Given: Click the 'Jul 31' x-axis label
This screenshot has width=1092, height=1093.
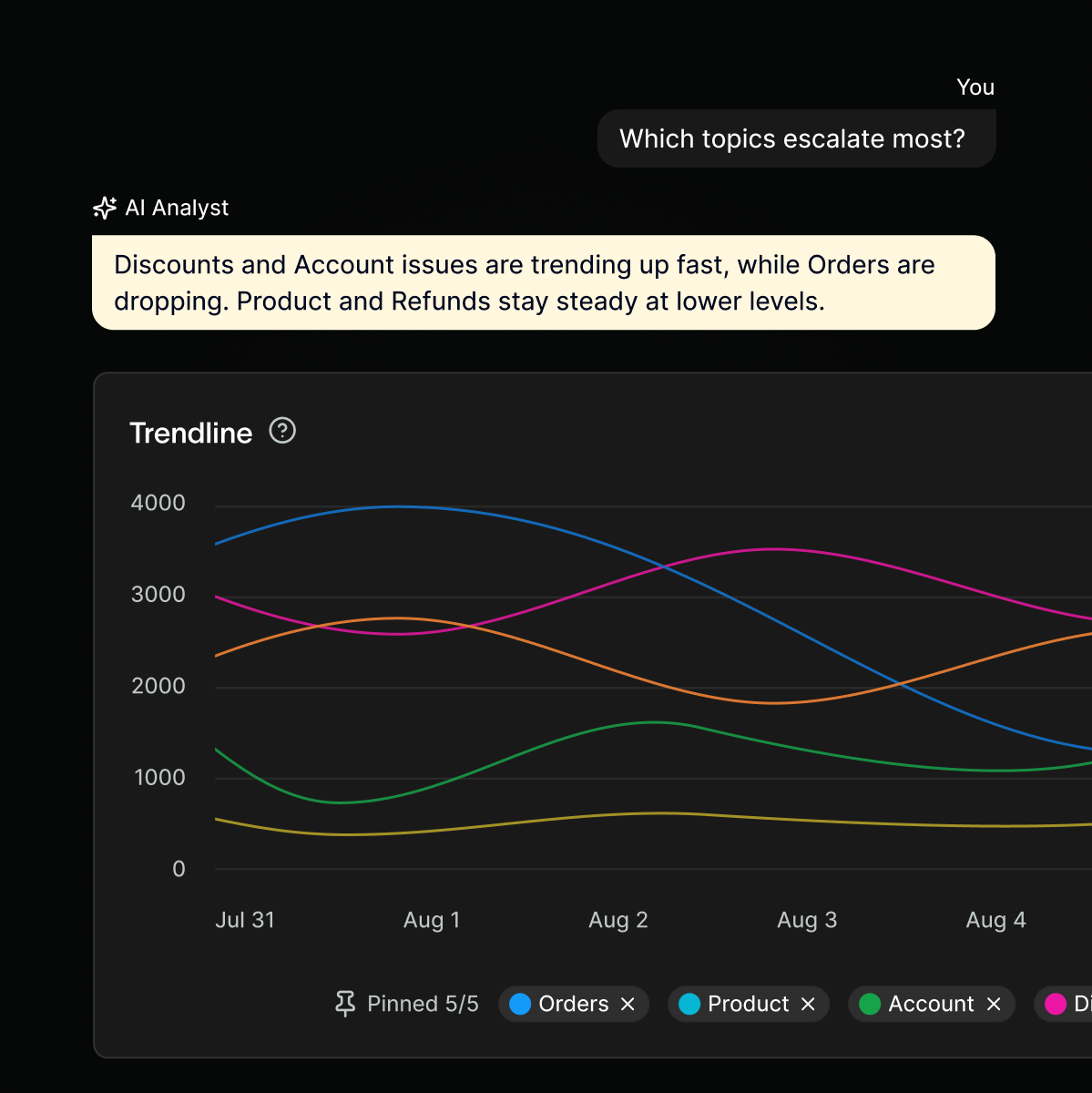Looking at the screenshot, I should 245,920.
